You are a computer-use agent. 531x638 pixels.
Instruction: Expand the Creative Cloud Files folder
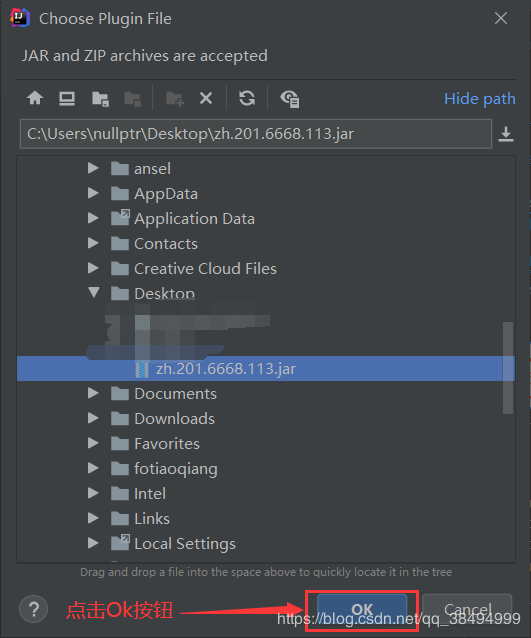click(93, 268)
